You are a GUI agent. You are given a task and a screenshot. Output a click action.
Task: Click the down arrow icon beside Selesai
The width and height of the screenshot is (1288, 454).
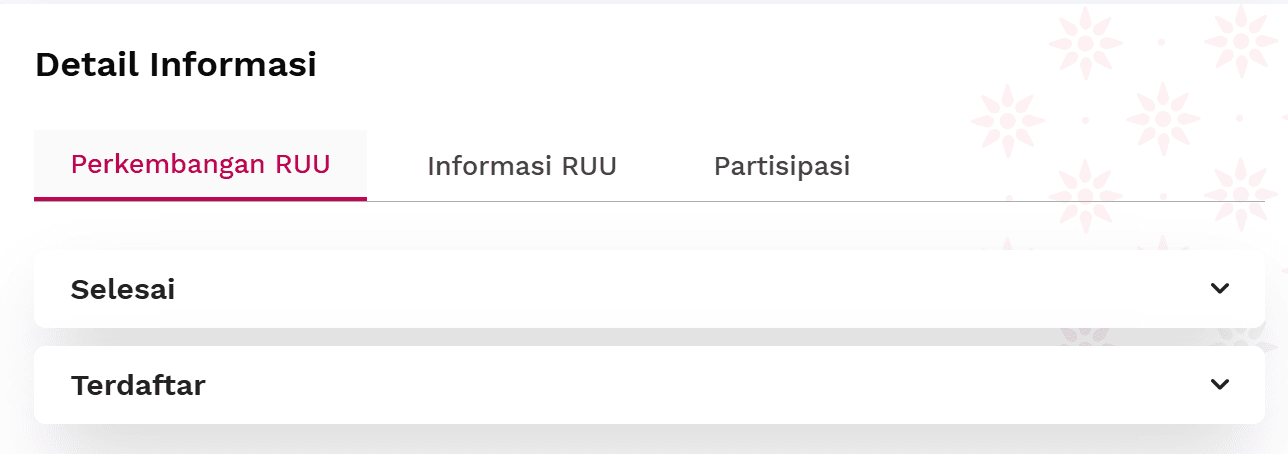point(1219,289)
